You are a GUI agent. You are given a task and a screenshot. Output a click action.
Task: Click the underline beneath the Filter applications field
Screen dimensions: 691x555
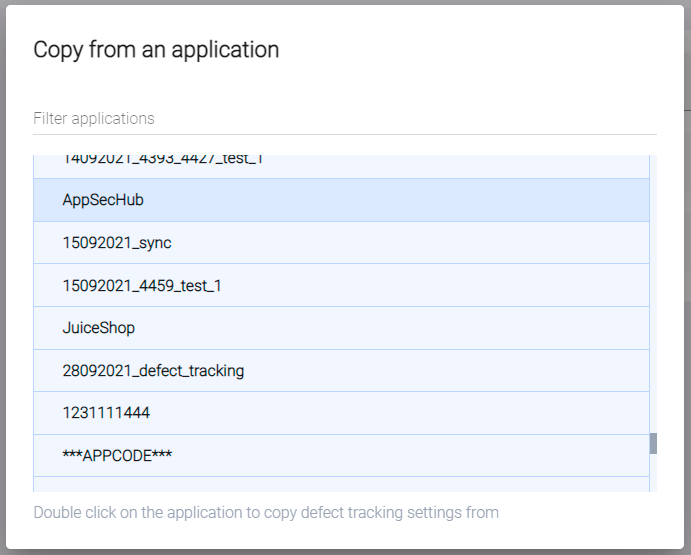(344, 134)
